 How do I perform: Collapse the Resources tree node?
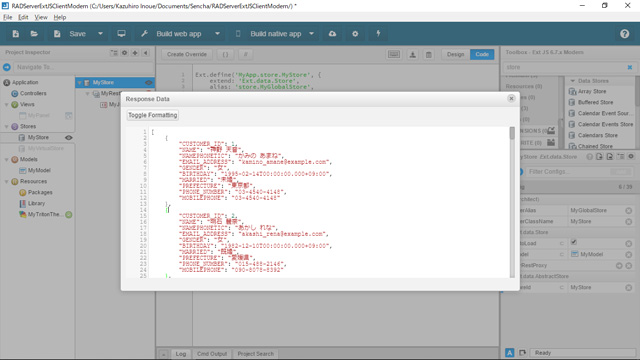[x=7, y=182]
